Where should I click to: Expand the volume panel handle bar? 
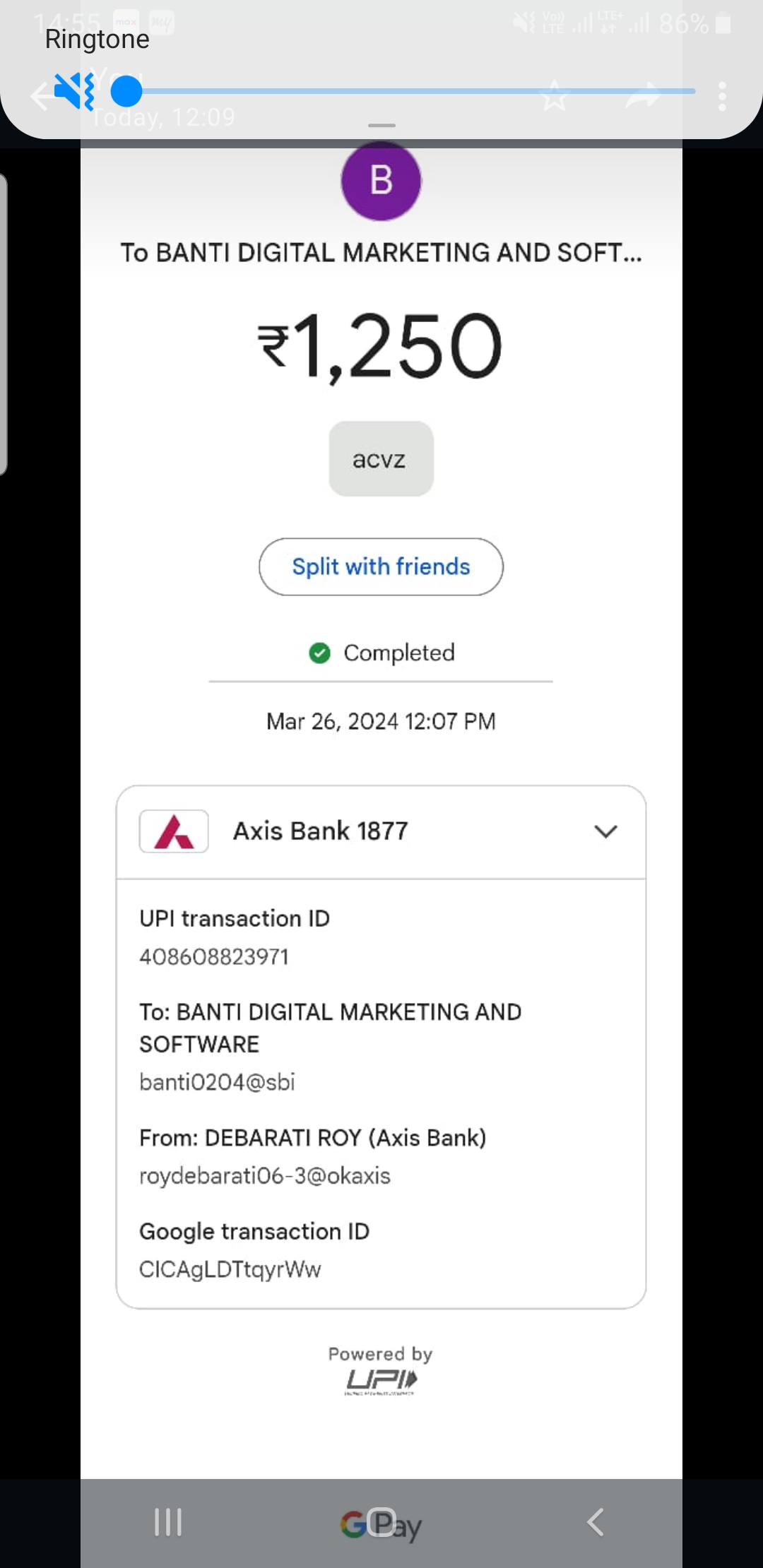[381, 126]
